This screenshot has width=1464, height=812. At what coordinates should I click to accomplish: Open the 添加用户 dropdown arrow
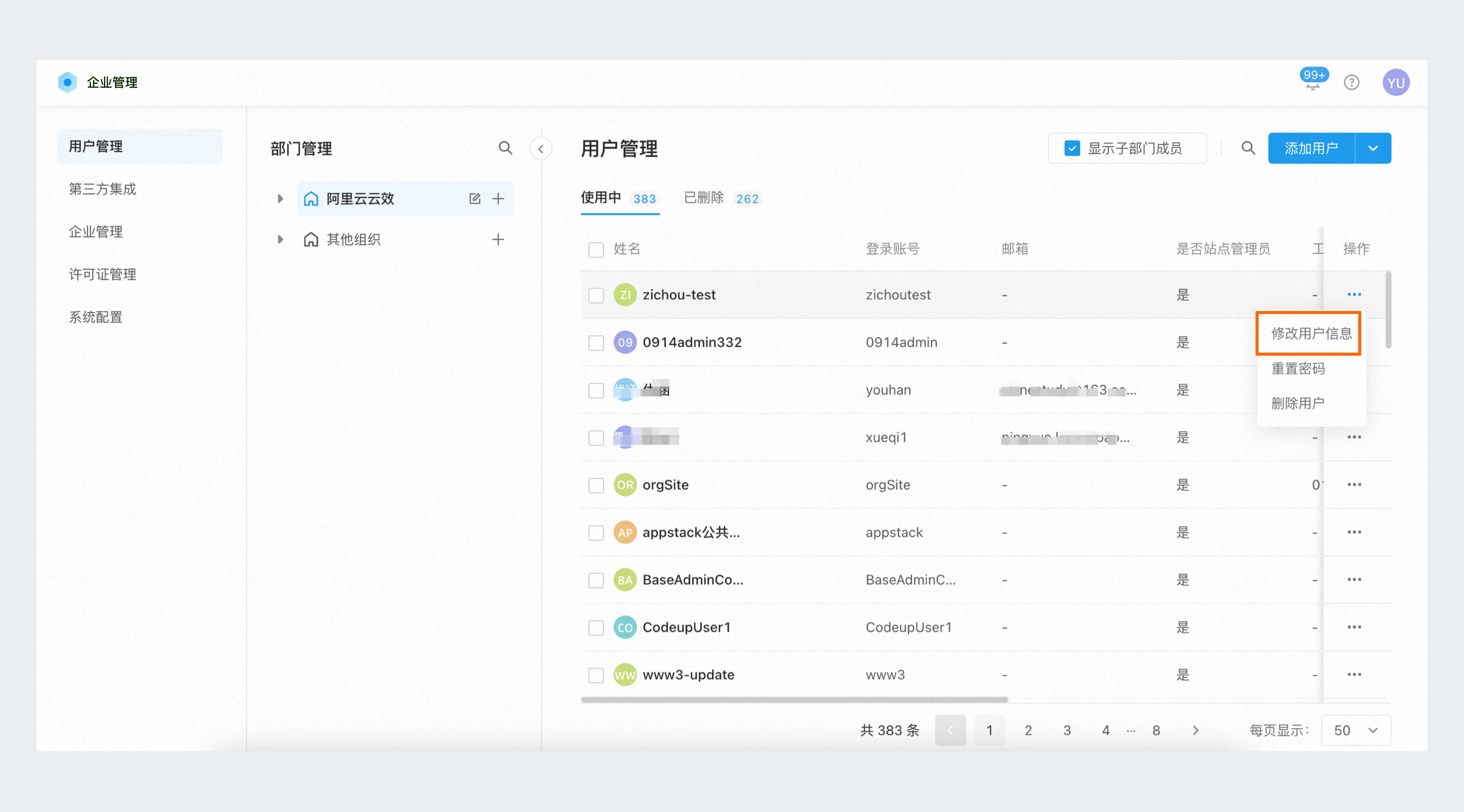[x=1373, y=148]
